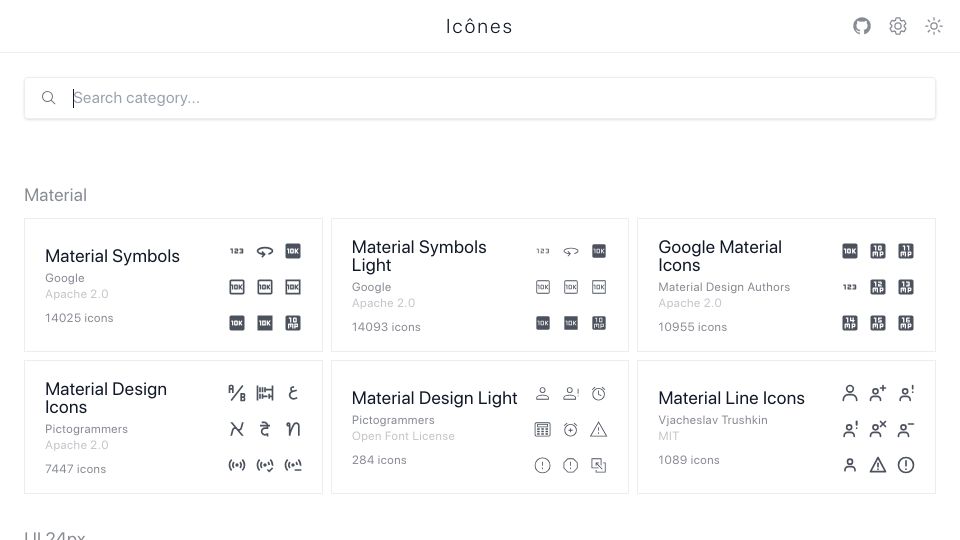Click the A/B icon in Material Design Icons

tap(237, 393)
